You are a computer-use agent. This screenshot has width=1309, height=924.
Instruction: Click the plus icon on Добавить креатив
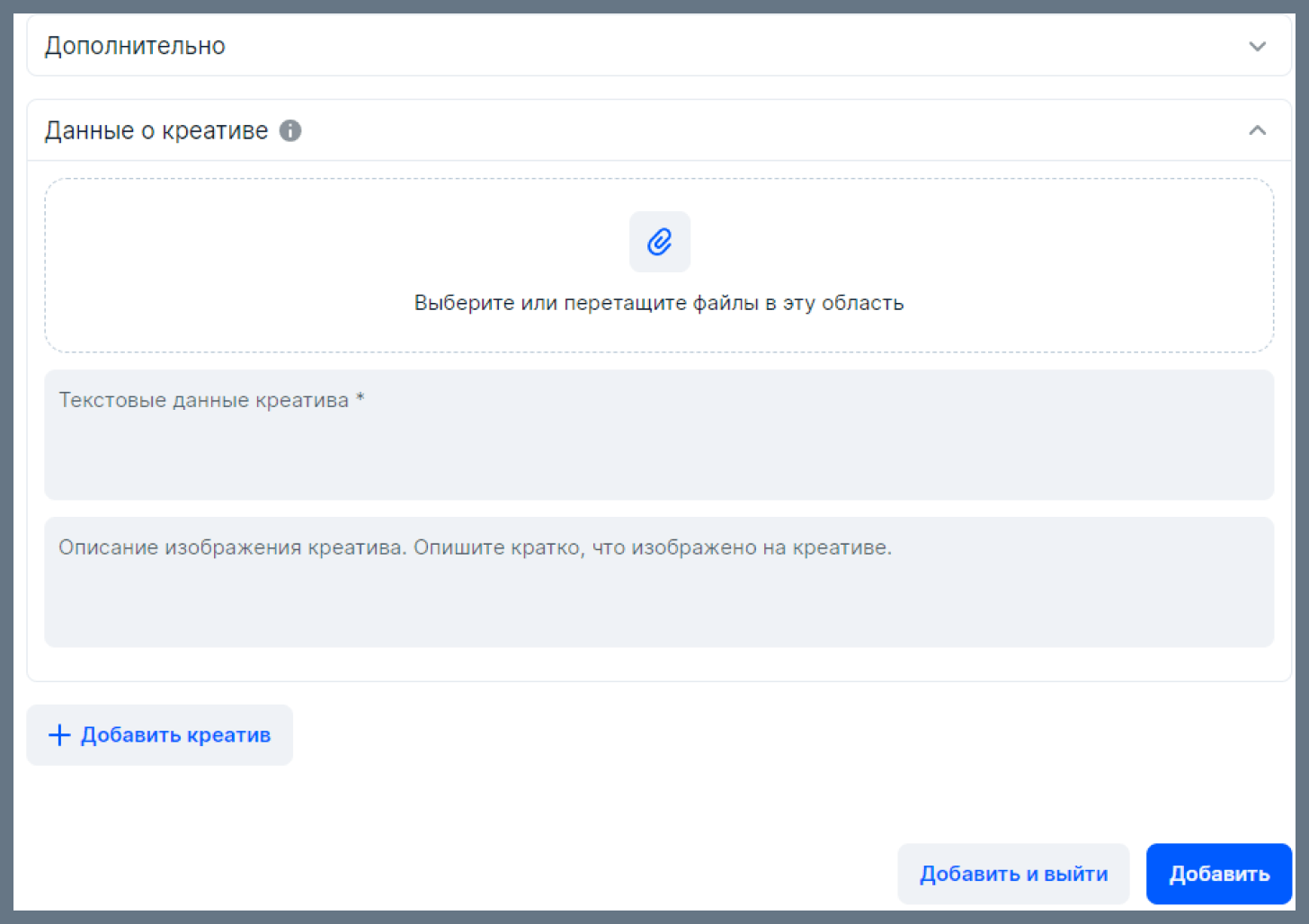59,735
